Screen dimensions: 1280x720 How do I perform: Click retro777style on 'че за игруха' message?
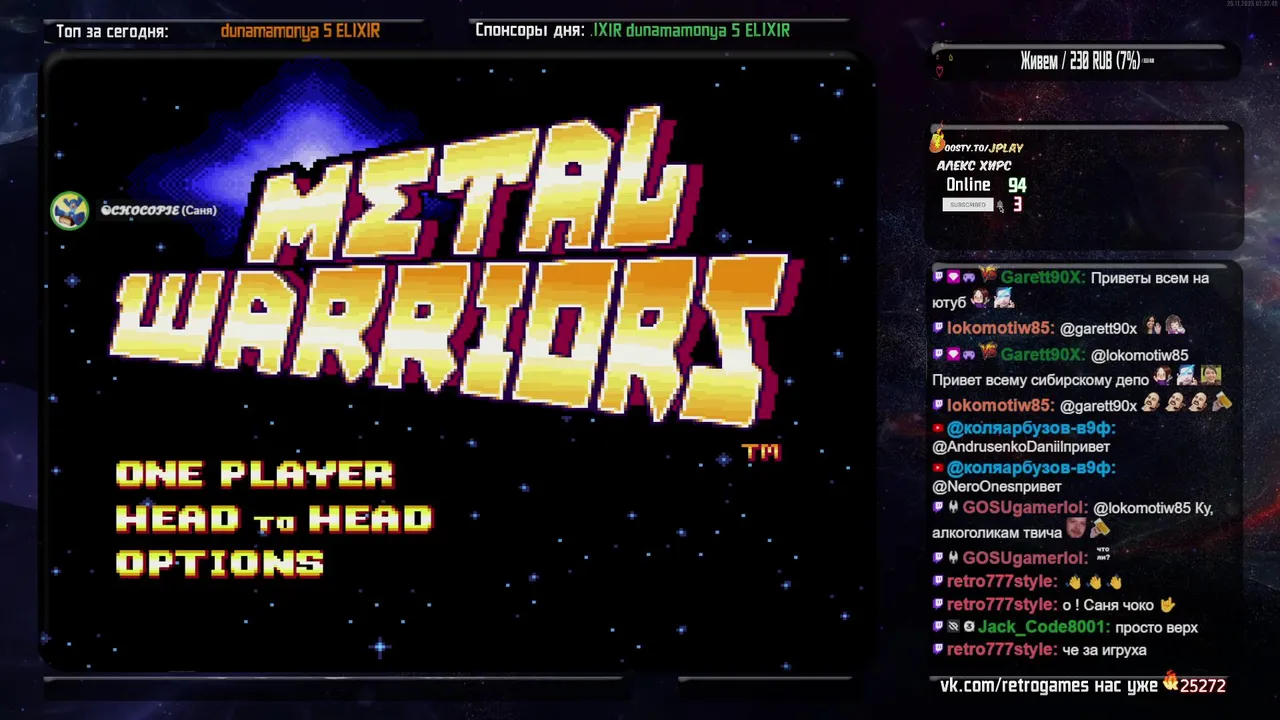click(1002, 650)
